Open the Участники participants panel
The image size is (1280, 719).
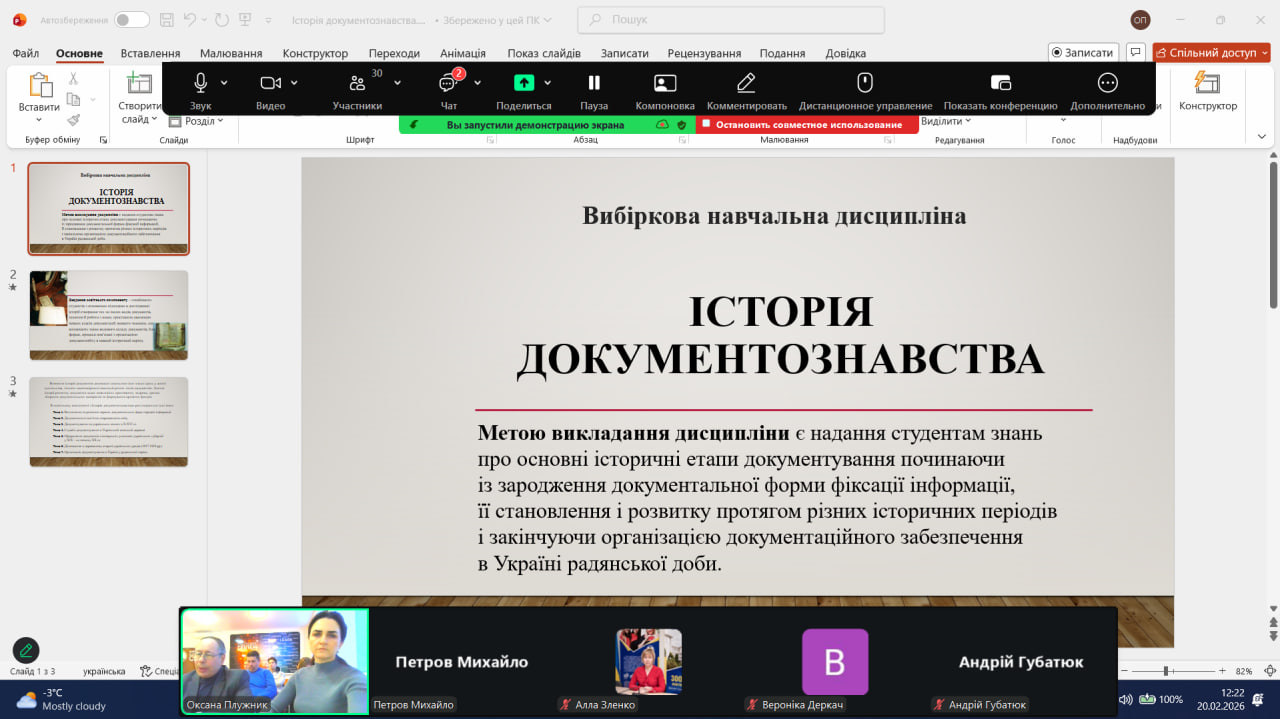[x=357, y=83]
